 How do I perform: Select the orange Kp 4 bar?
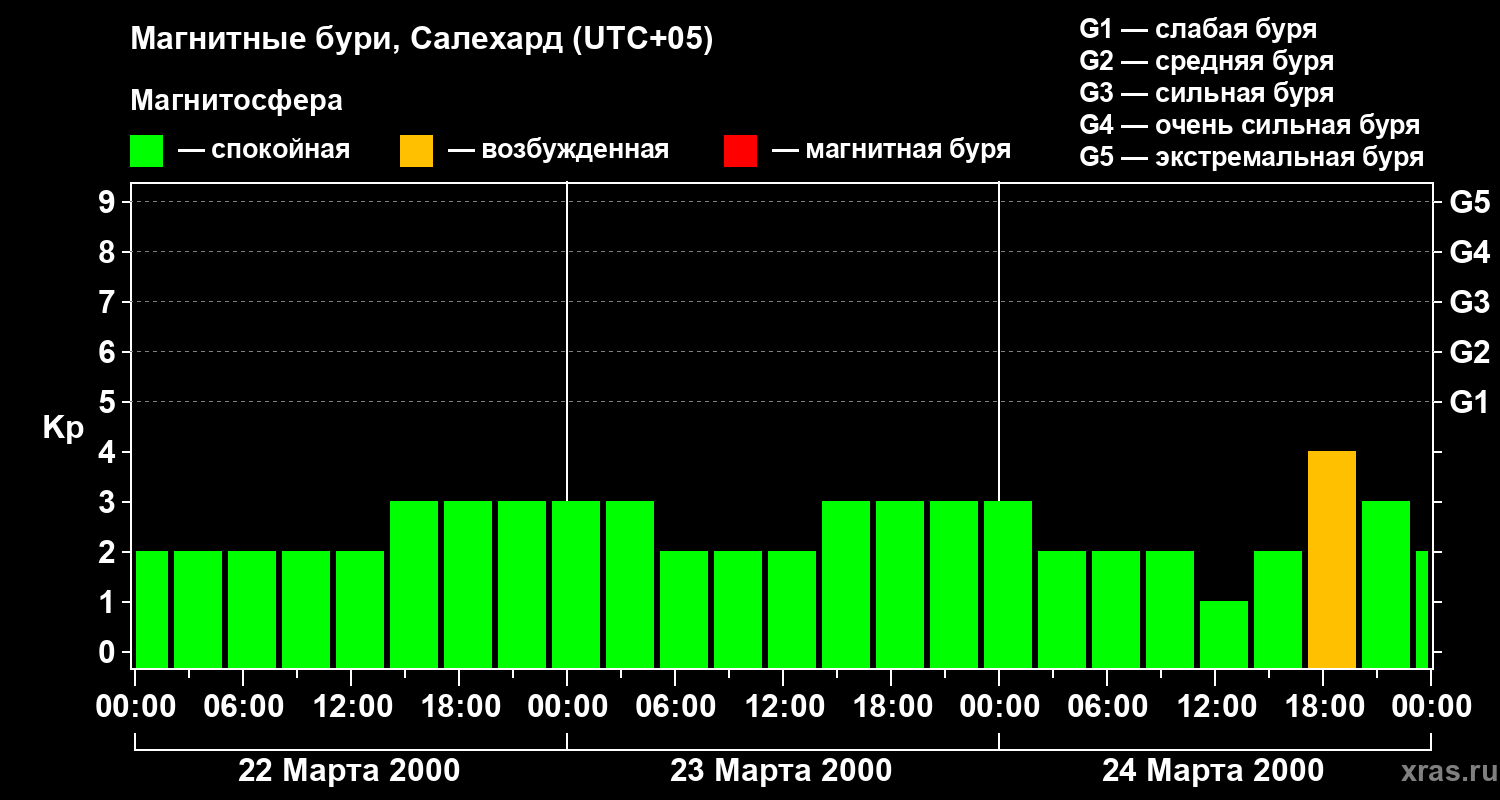click(x=1331, y=559)
